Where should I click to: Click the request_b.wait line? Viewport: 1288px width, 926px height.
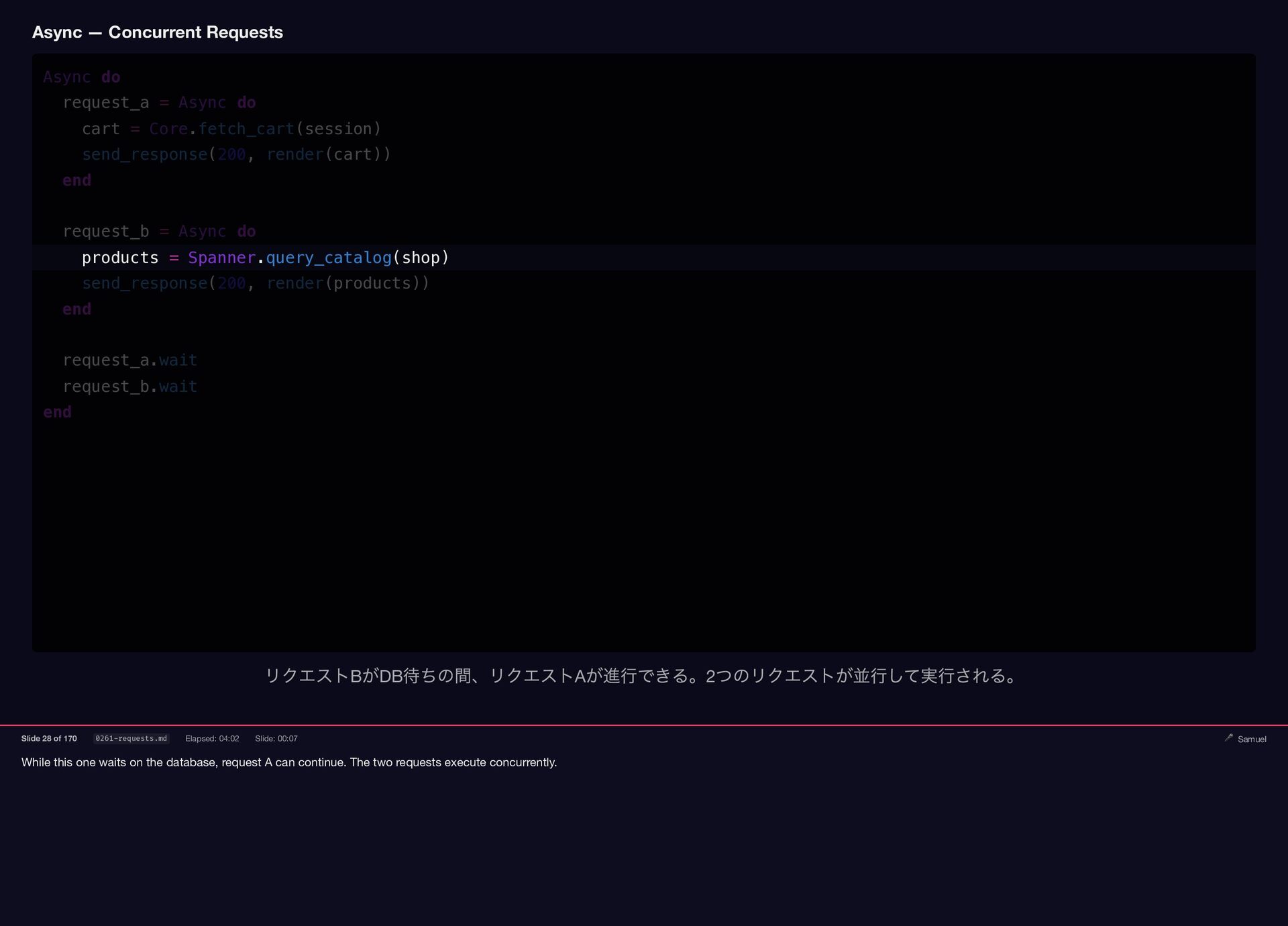pyautogui.click(x=129, y=387)
